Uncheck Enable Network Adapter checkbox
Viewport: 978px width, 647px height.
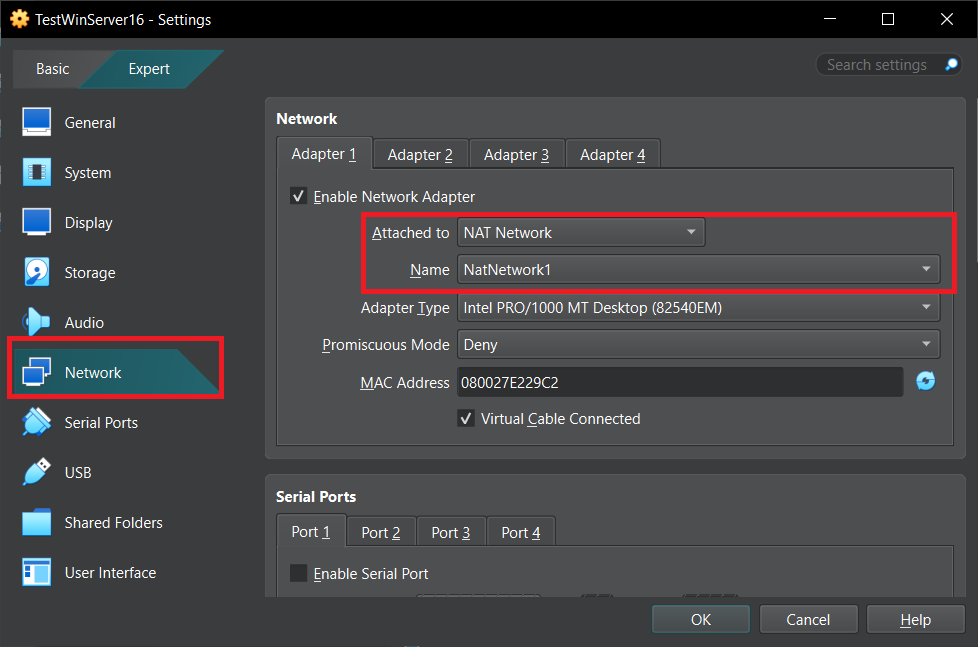pyautogui.click(x=298, y=196)
